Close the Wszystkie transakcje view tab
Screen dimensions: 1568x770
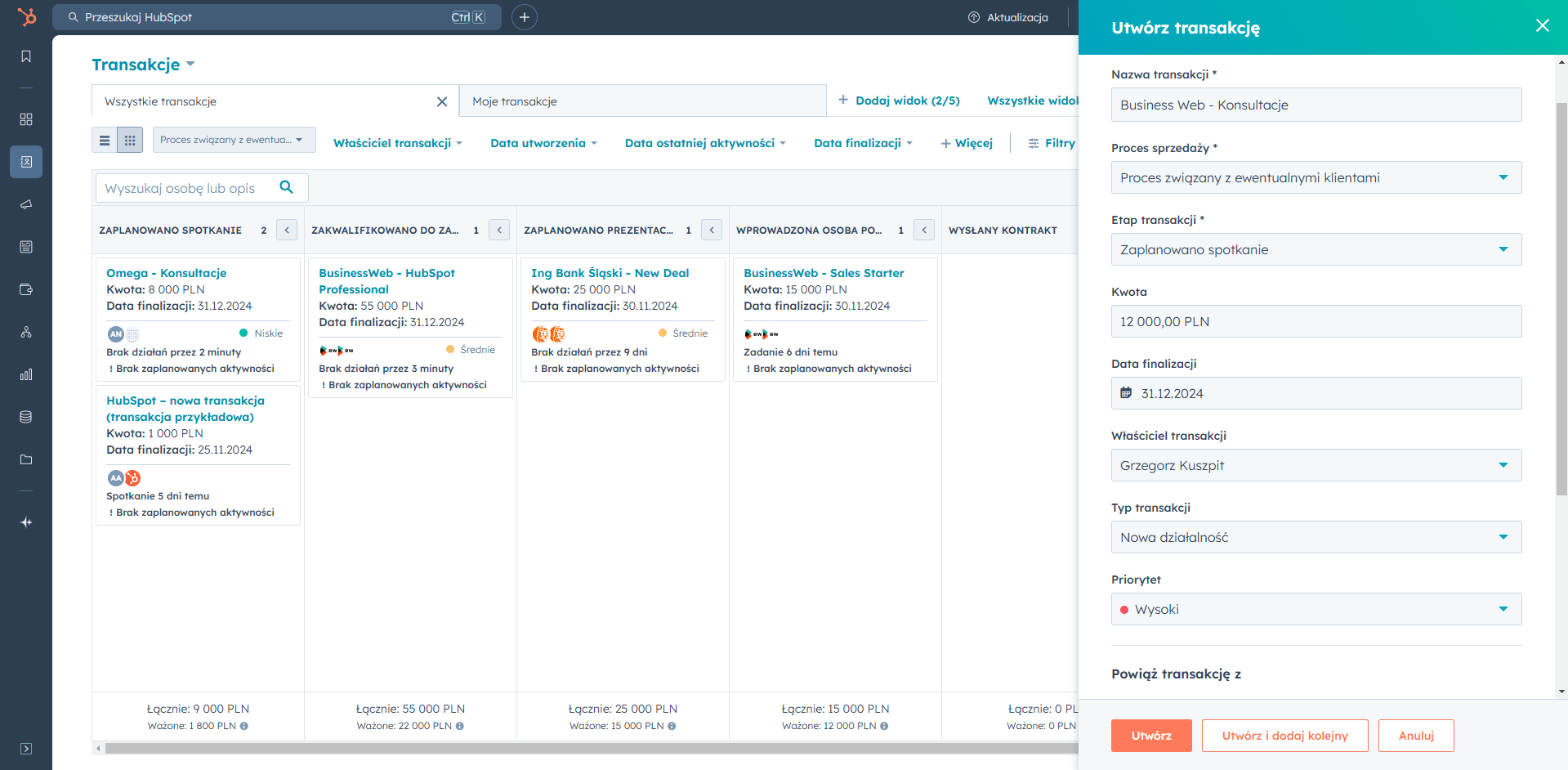point(442,101)
